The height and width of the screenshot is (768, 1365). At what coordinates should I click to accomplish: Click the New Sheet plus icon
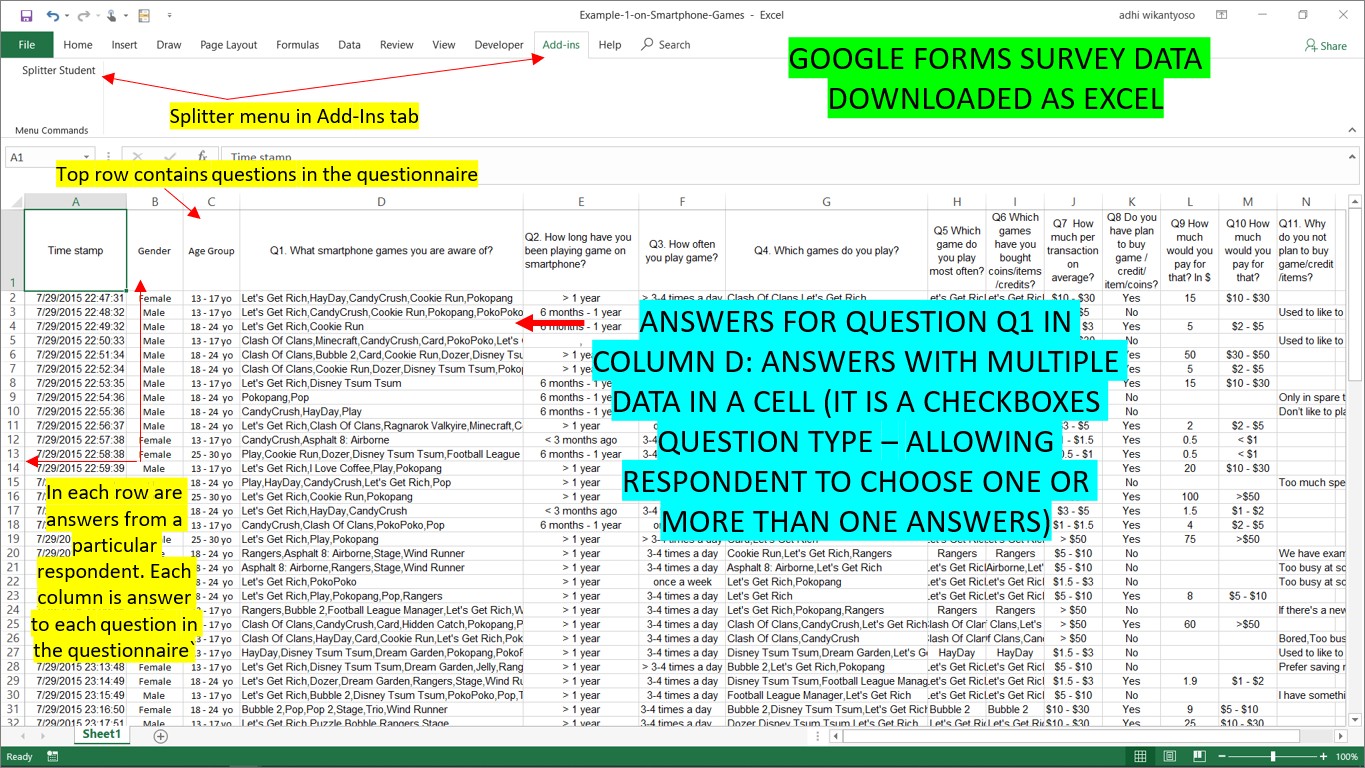(x=160, y=735)
